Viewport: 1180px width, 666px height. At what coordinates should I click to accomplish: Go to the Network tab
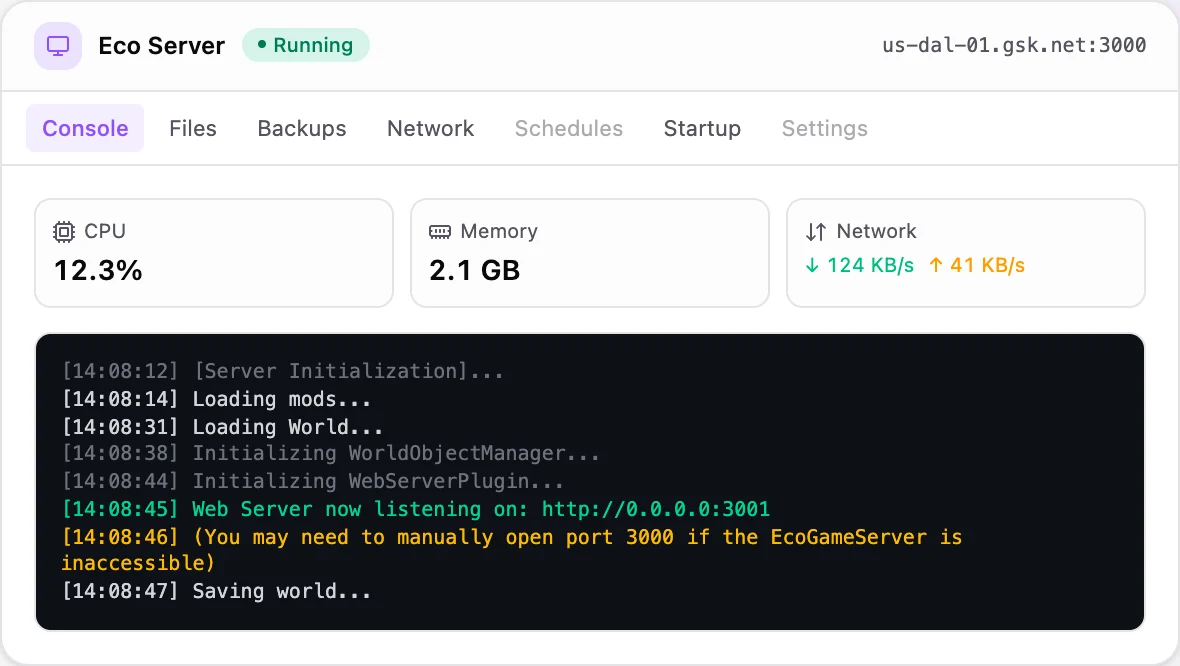coord(430,128)
